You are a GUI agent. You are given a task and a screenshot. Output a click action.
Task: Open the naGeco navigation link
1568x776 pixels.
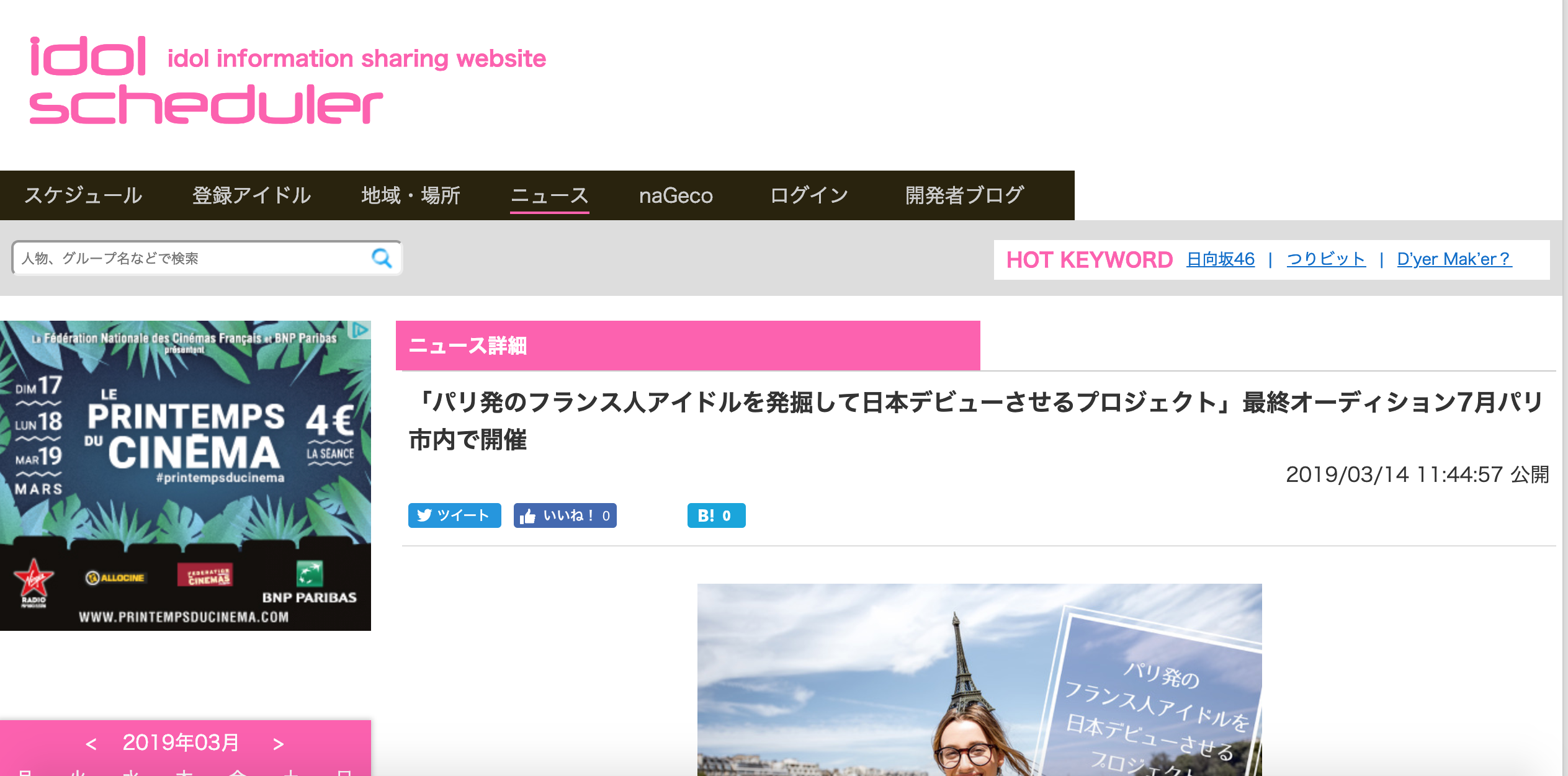point(676,195)
